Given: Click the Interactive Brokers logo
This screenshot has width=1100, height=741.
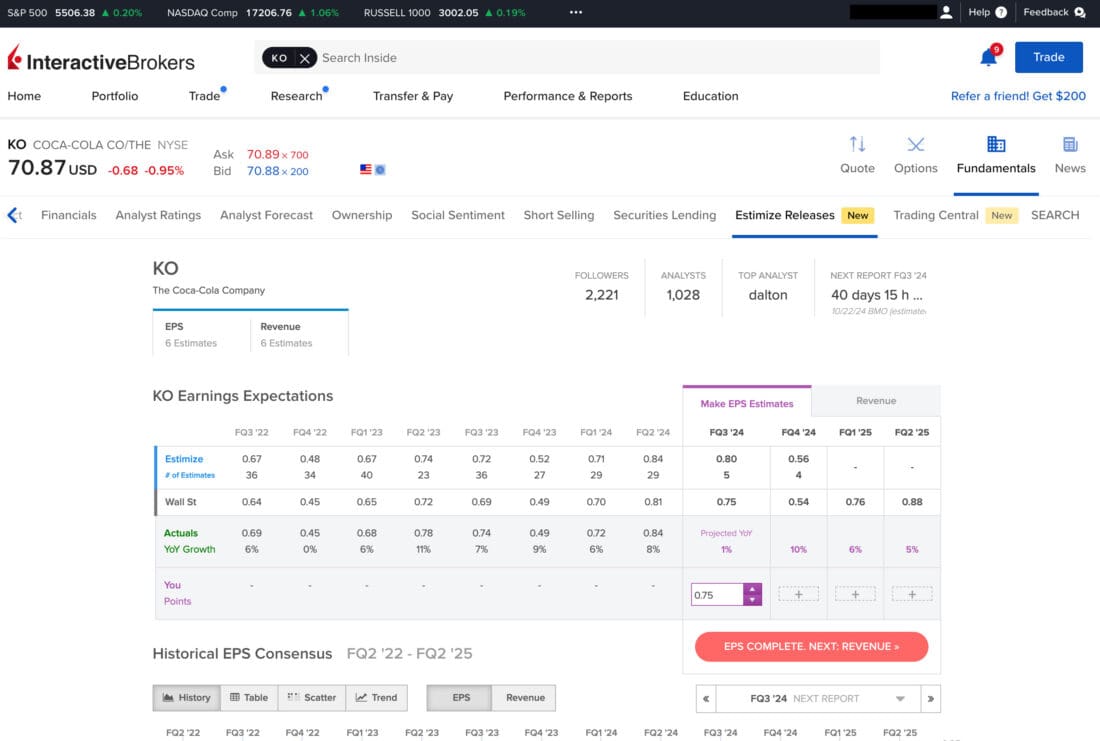Looking at the screenshot, I should click(x=101, y=59).
